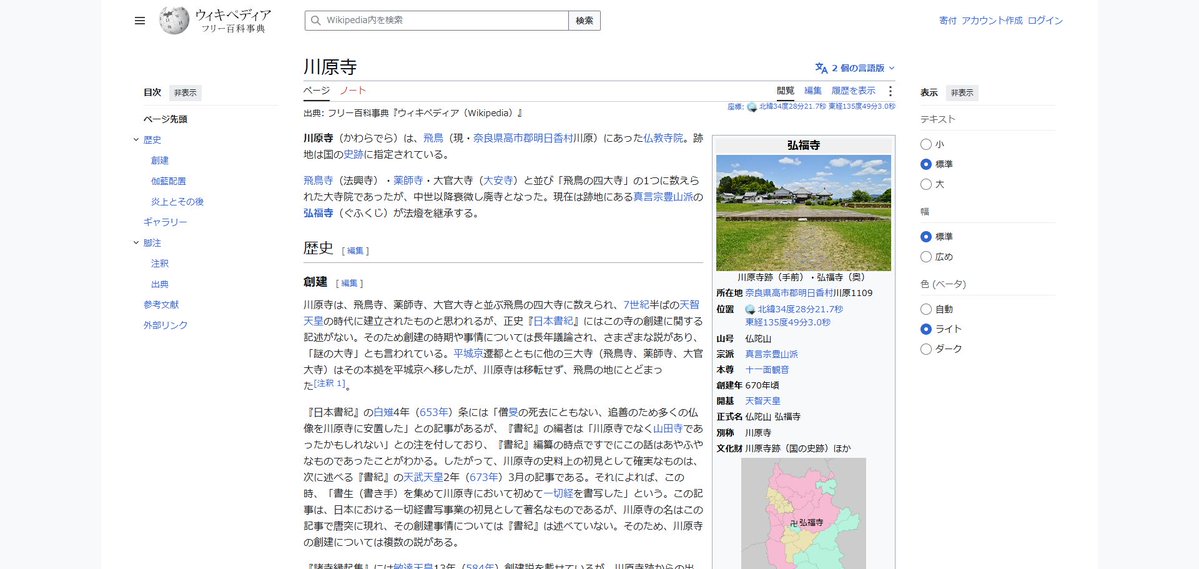1199x569 pixels.
Task: Jump to 創建 in contents
Action: click(160, 161)
